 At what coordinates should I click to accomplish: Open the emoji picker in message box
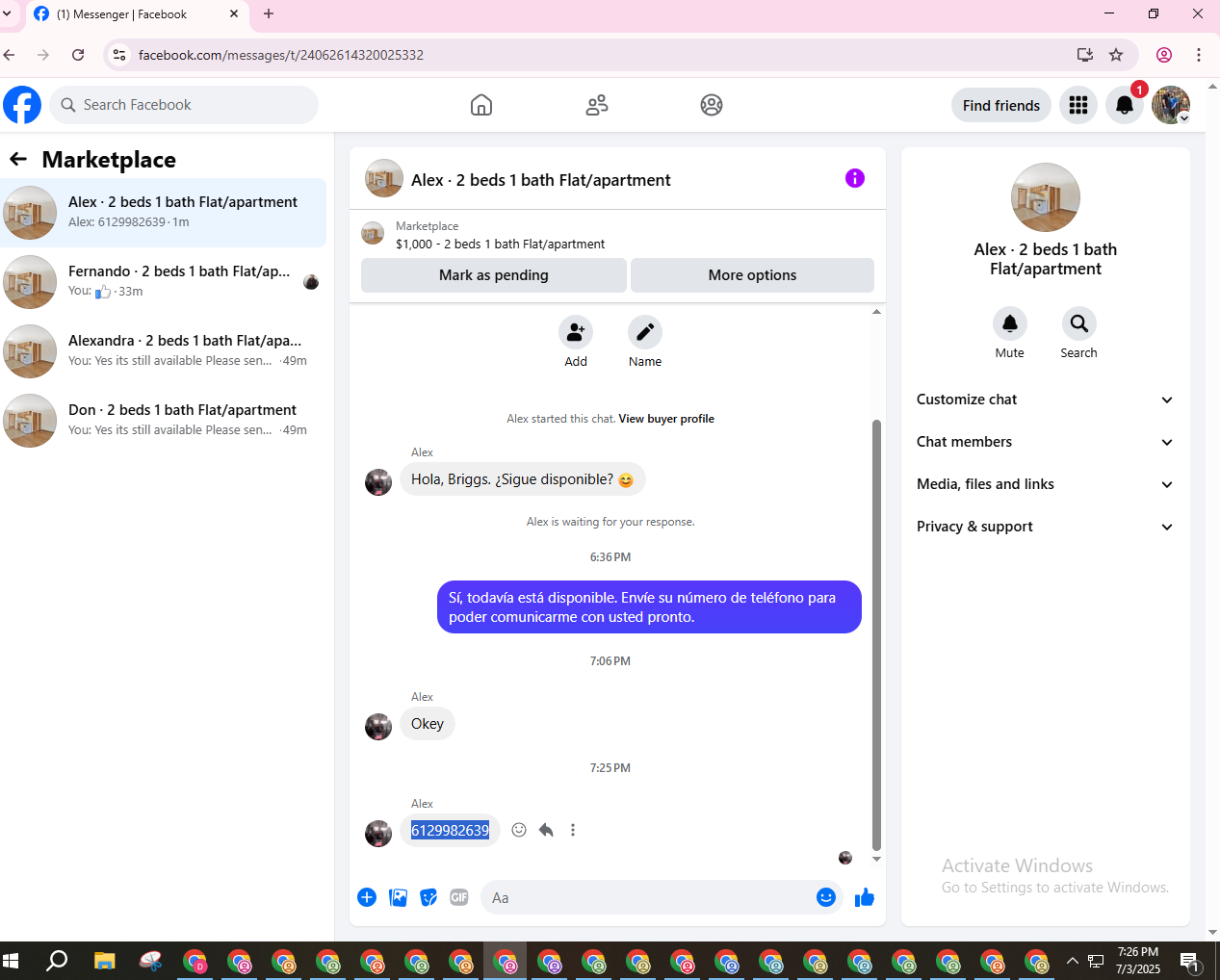(826, 897)
